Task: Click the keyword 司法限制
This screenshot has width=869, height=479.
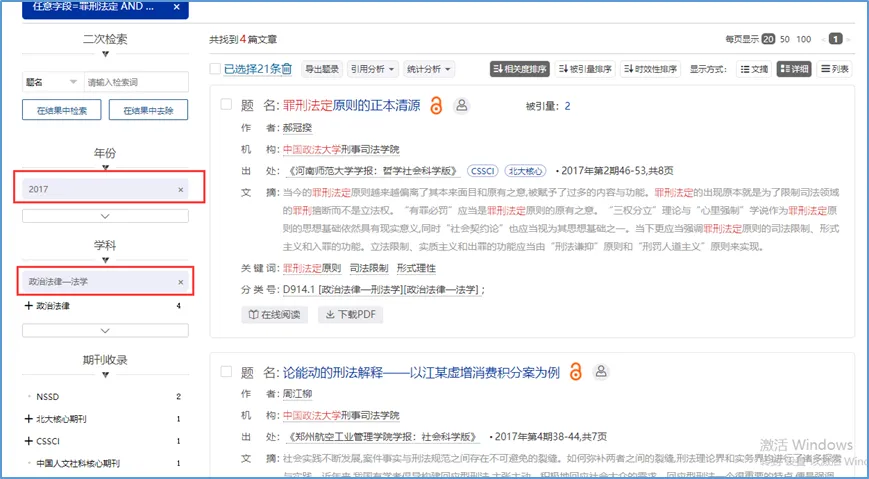Action: tap(369, 269)
